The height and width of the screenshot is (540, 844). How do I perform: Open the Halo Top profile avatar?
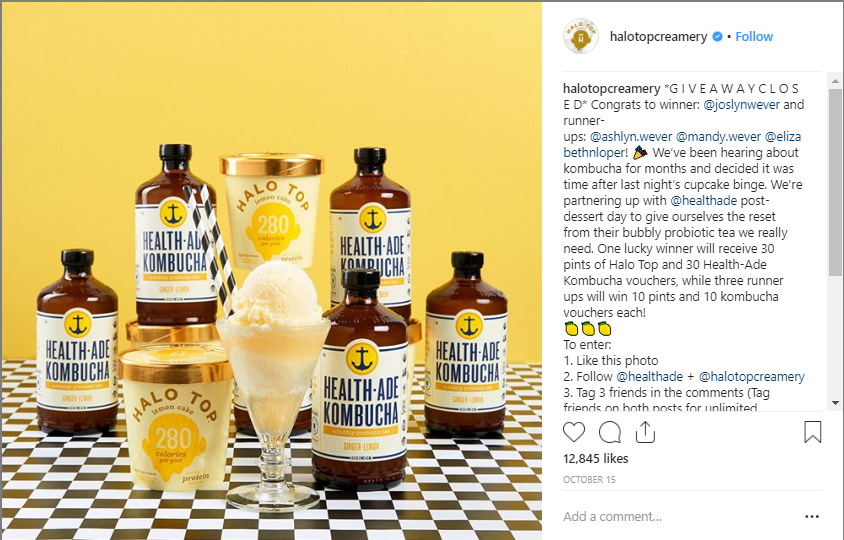click(580, 37)
